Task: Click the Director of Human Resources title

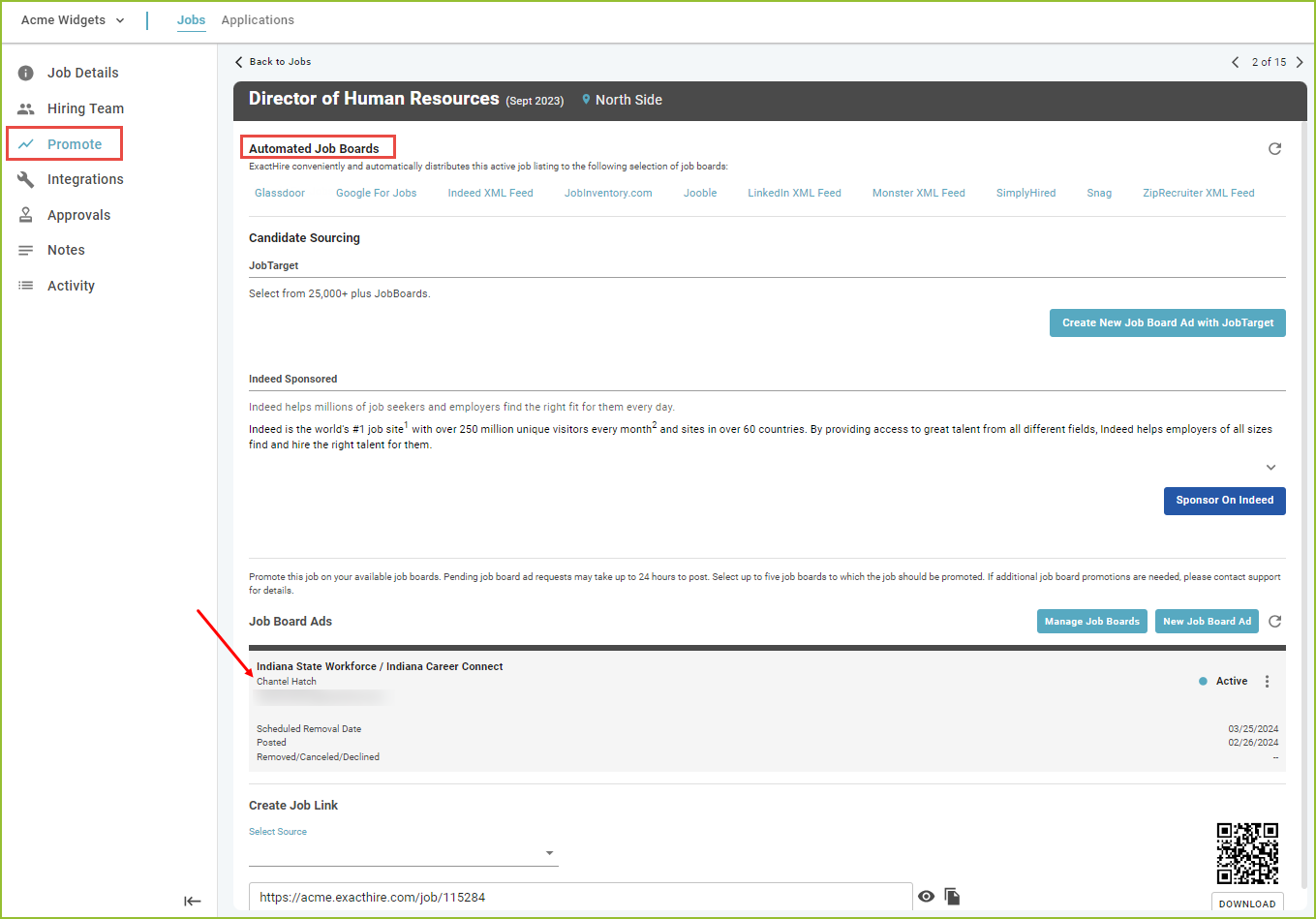Action: tap(374, 99)
